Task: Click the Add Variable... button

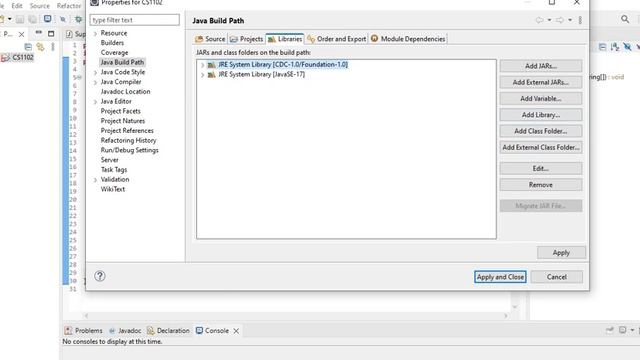Action: [x=541, y=98]
